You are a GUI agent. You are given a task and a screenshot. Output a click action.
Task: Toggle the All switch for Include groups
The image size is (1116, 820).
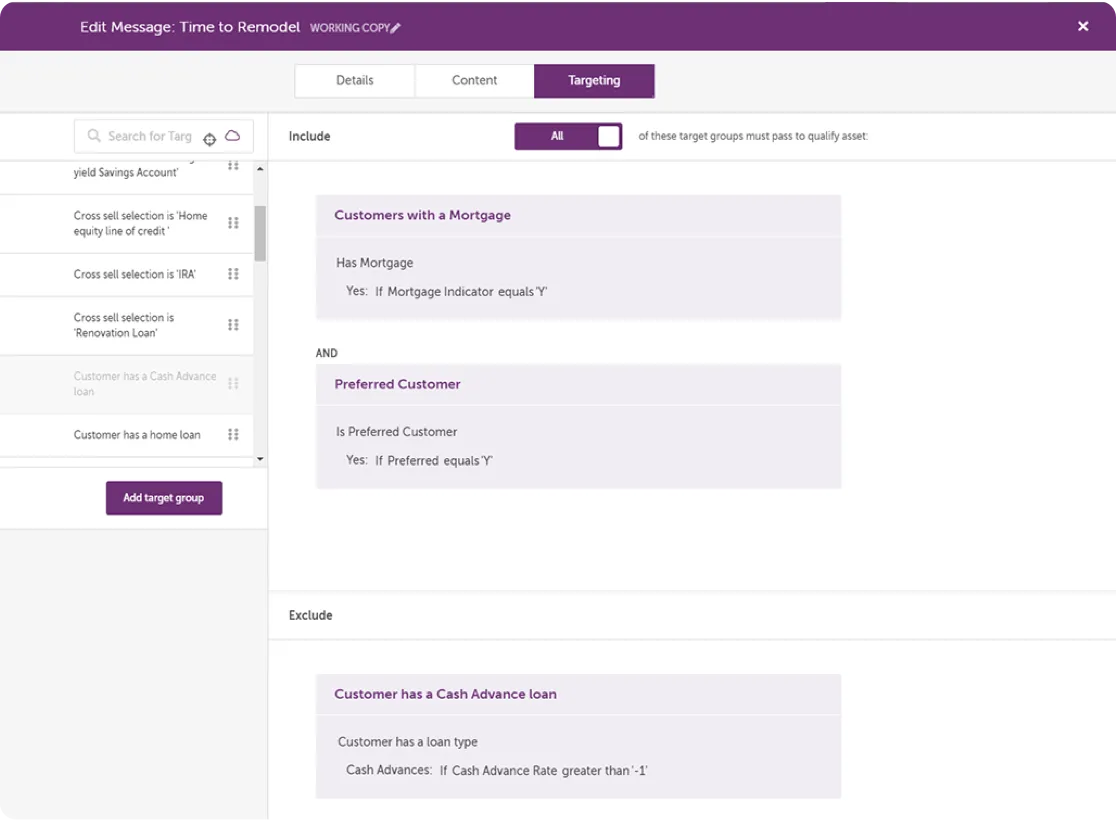coord(568,137)
